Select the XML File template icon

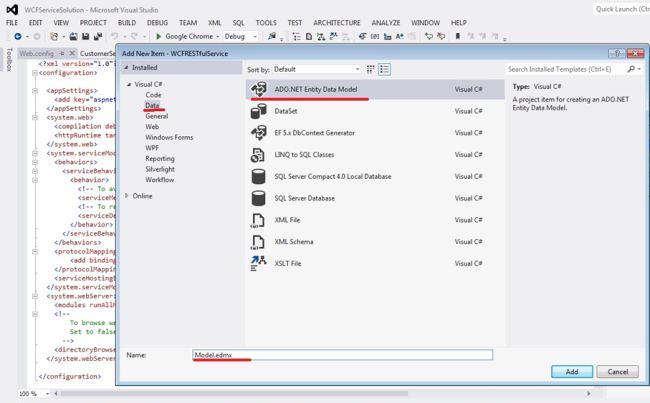258,220
